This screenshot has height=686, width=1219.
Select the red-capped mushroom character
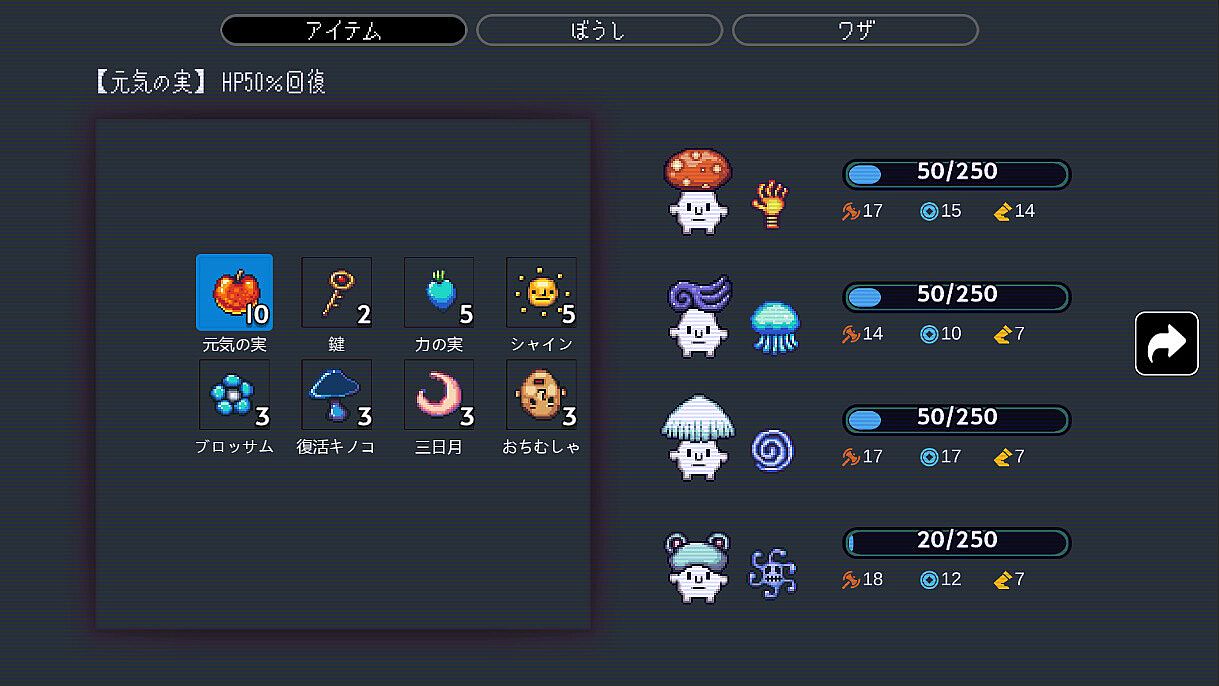click(697, 191)
